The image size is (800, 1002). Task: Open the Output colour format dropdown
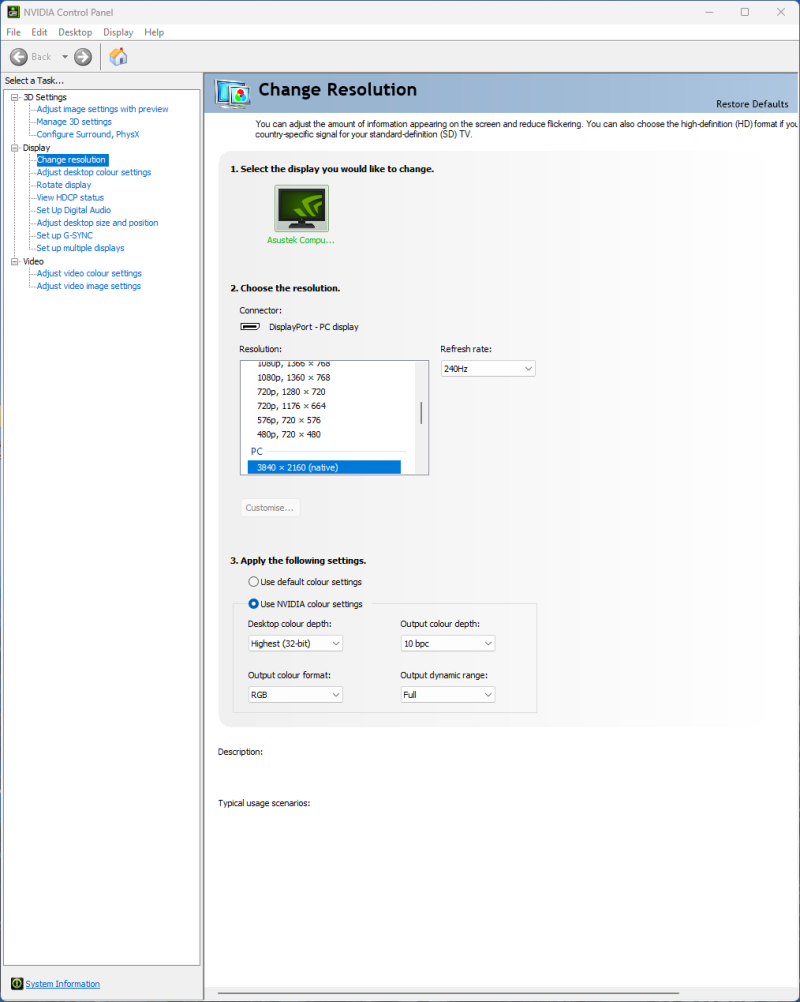pyautogui.click(x=295, y=695)
